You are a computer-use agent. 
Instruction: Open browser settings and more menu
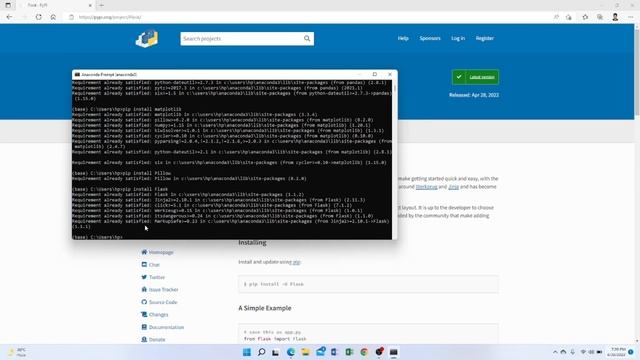(x=630, y=17)
